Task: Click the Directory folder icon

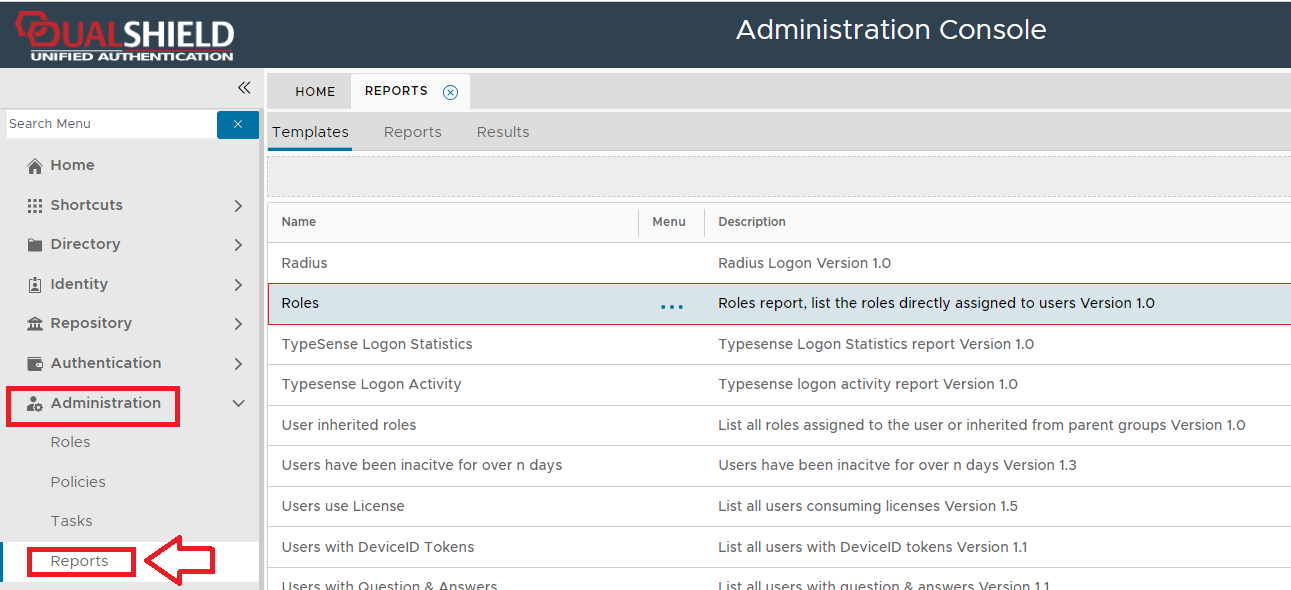Action: (x=35, y=245)
